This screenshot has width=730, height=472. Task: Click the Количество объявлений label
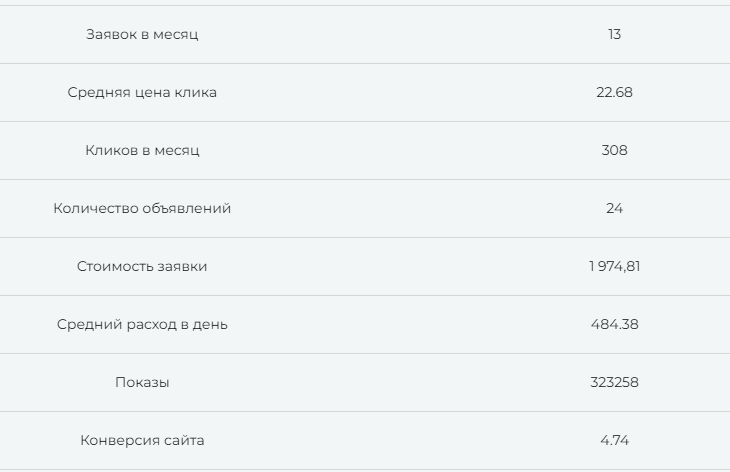[142, 208]
